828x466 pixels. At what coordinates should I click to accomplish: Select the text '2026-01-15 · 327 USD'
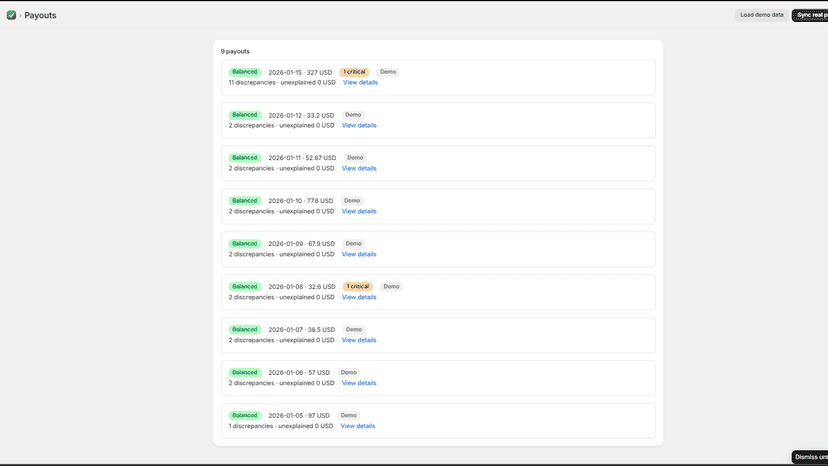300,72
